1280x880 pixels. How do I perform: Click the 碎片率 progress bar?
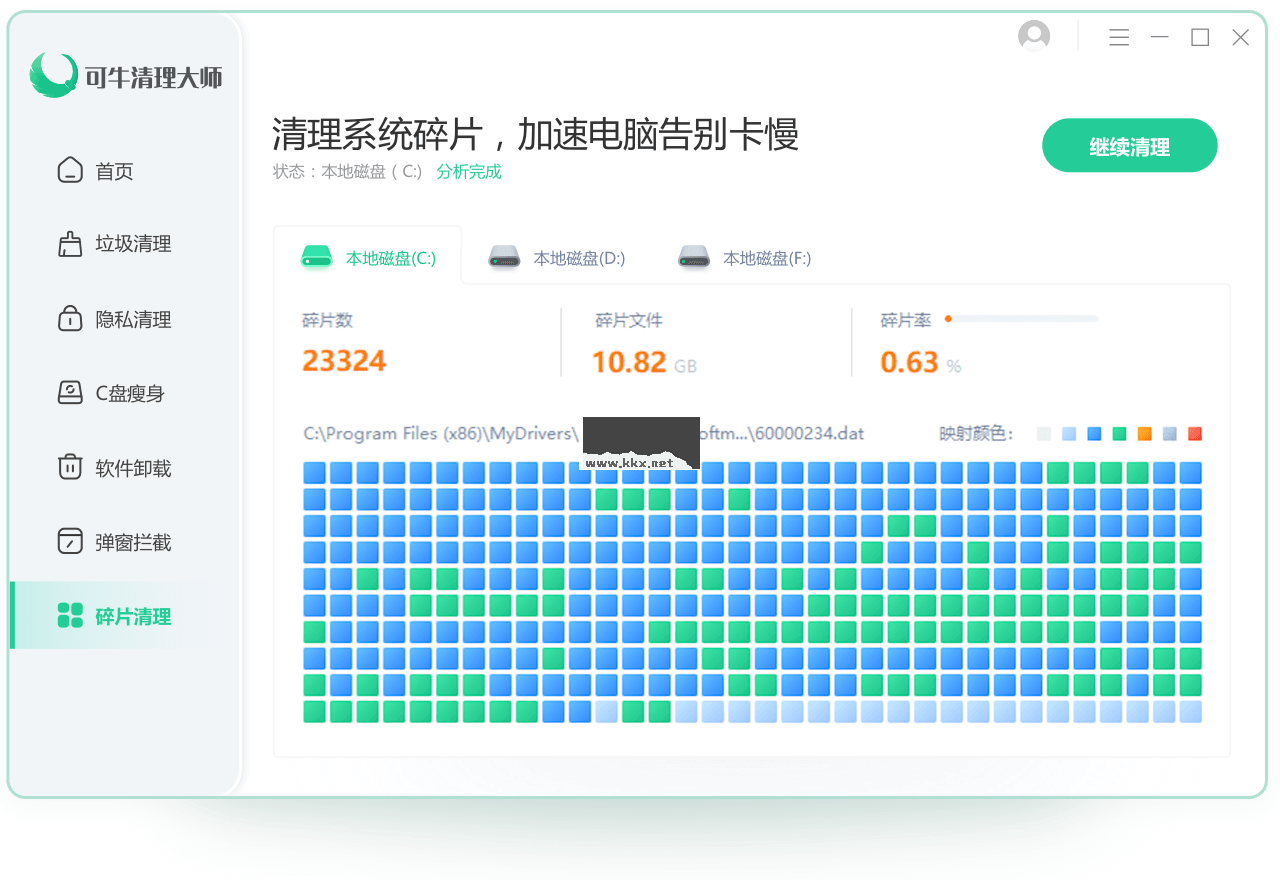point(1020,319)
